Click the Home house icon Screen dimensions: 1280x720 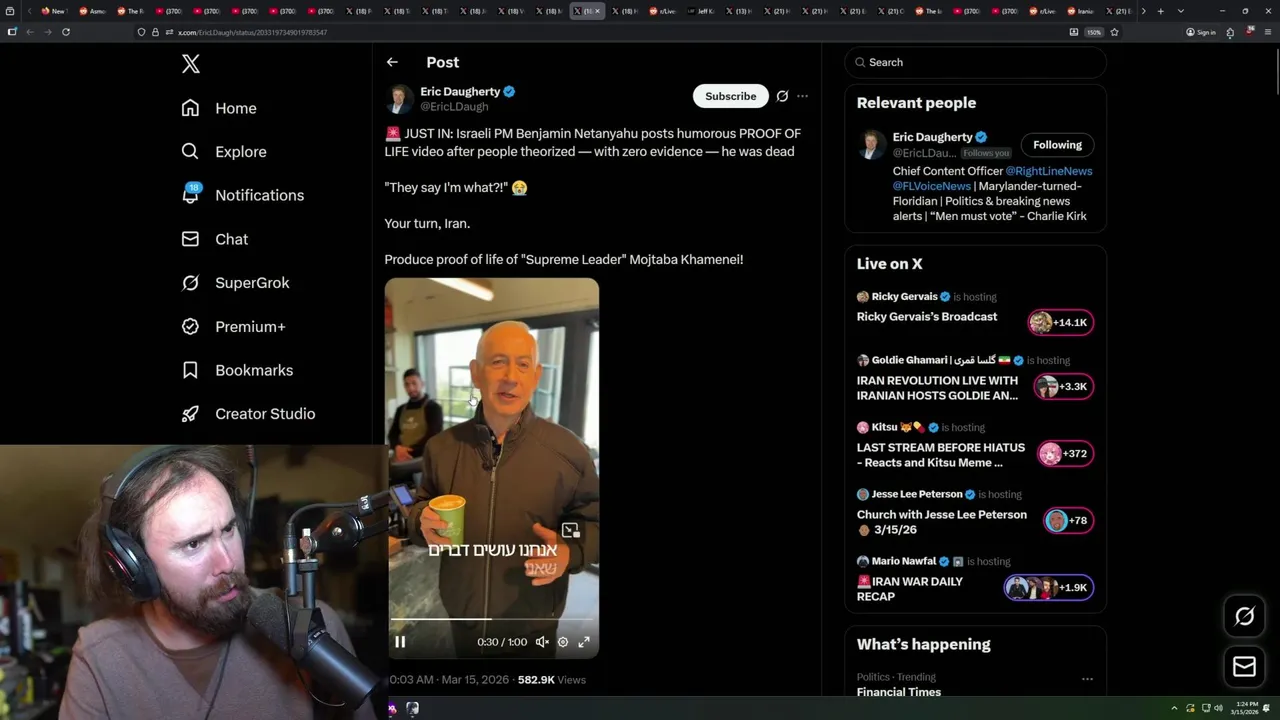[190, 108]
